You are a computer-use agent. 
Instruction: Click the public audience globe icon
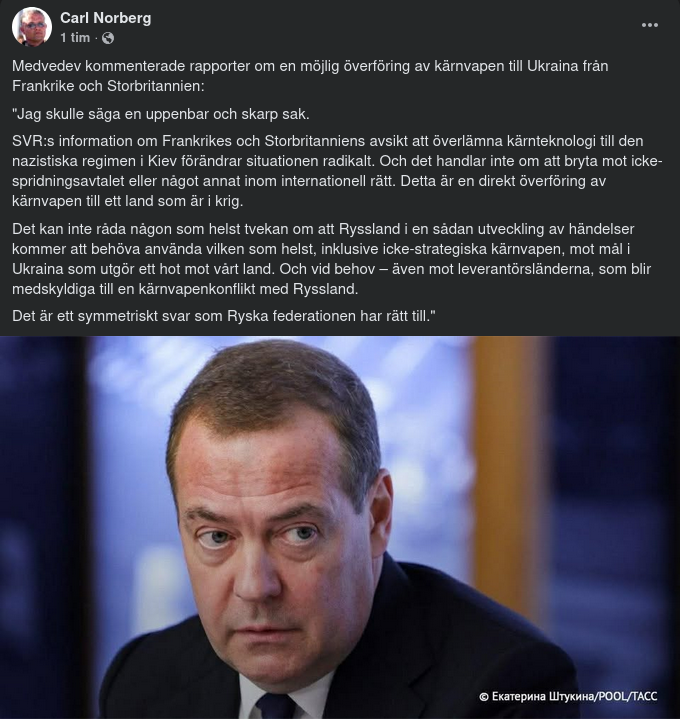(x=108, y=38)
